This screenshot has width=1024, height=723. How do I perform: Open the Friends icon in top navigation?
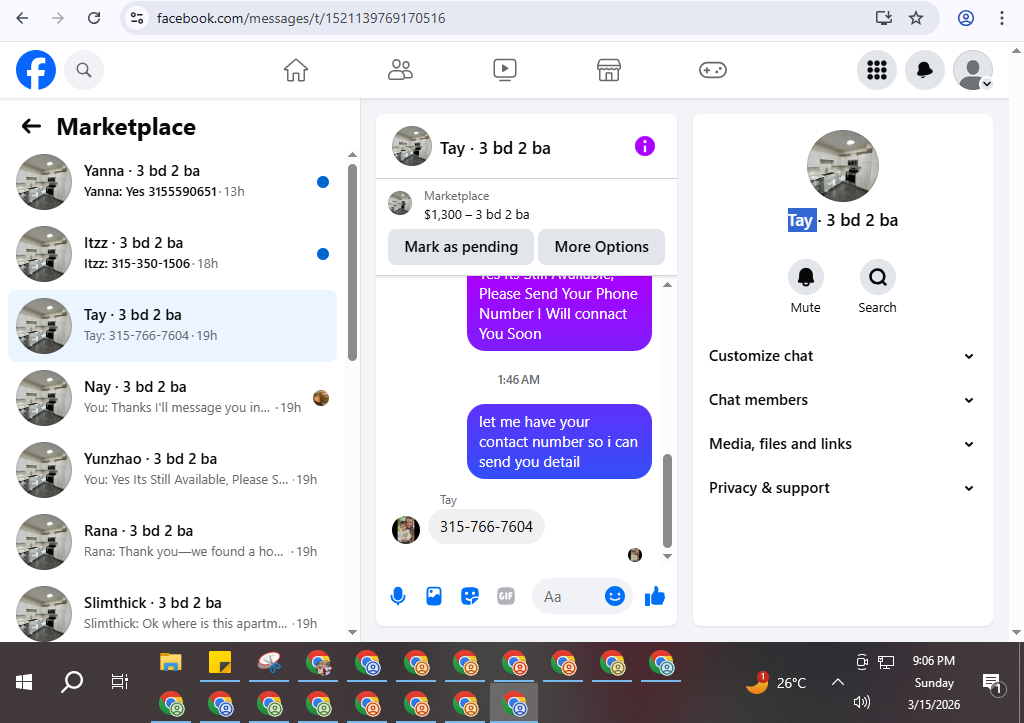click(400, 70)
